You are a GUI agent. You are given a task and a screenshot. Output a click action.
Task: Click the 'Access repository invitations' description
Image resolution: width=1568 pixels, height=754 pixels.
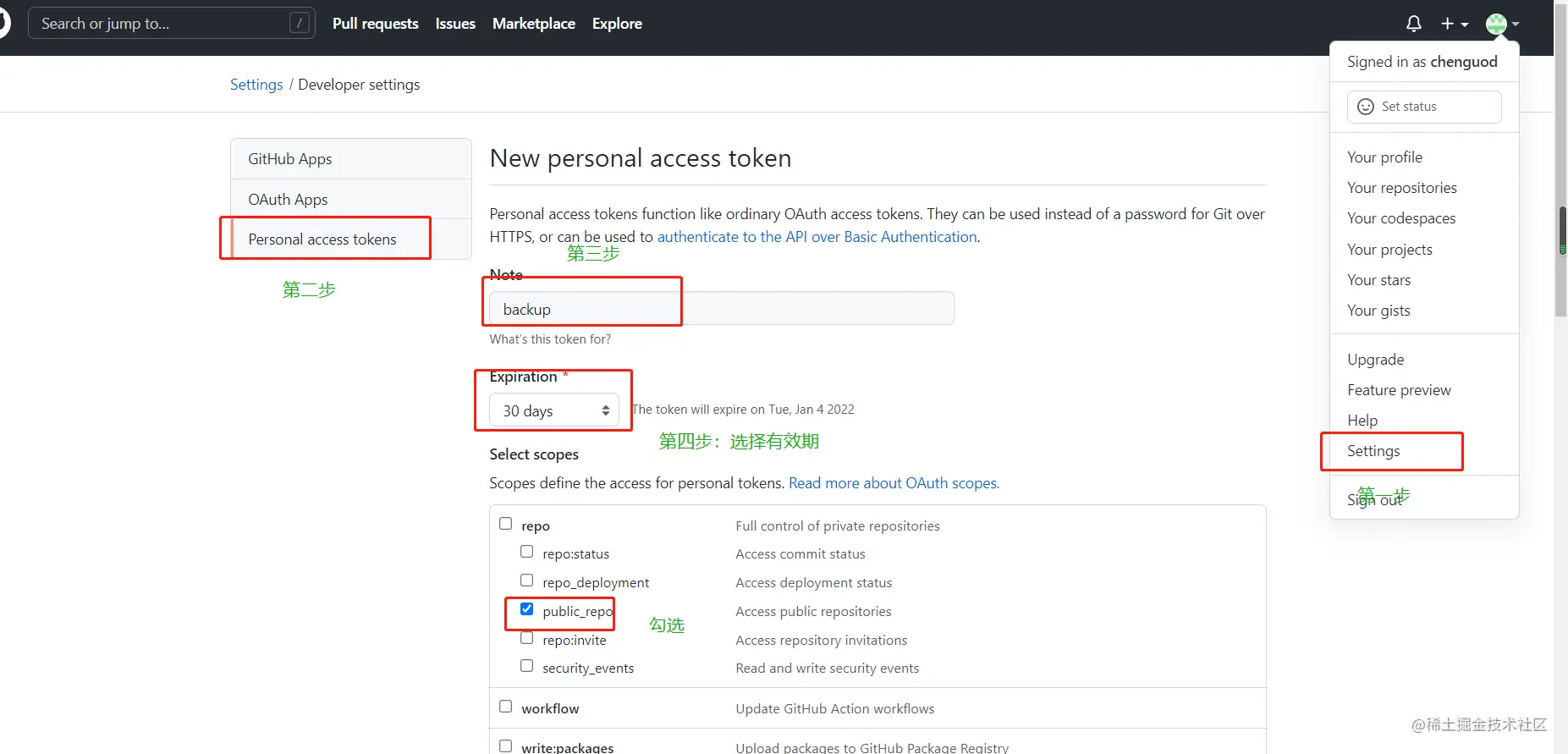pyautogui.click(x=822, y=641)
